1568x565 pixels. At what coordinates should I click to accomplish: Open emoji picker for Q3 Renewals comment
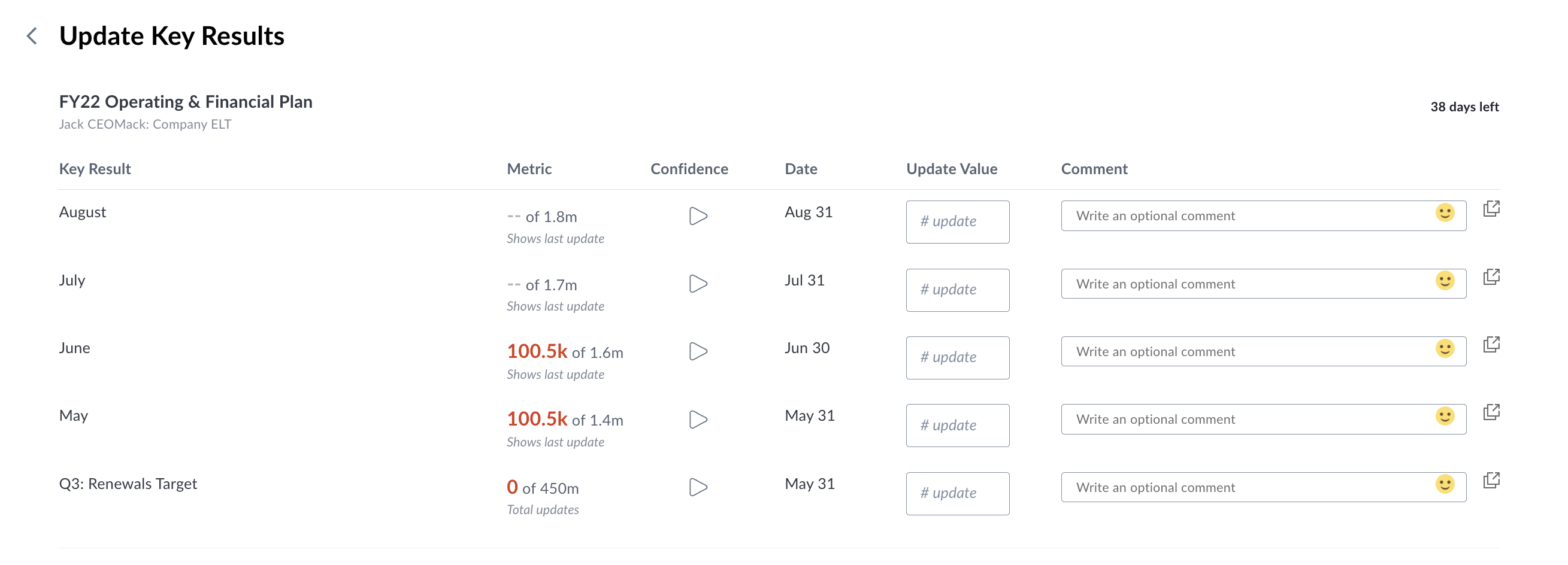pyautogui.click(x=1445, y=484)
